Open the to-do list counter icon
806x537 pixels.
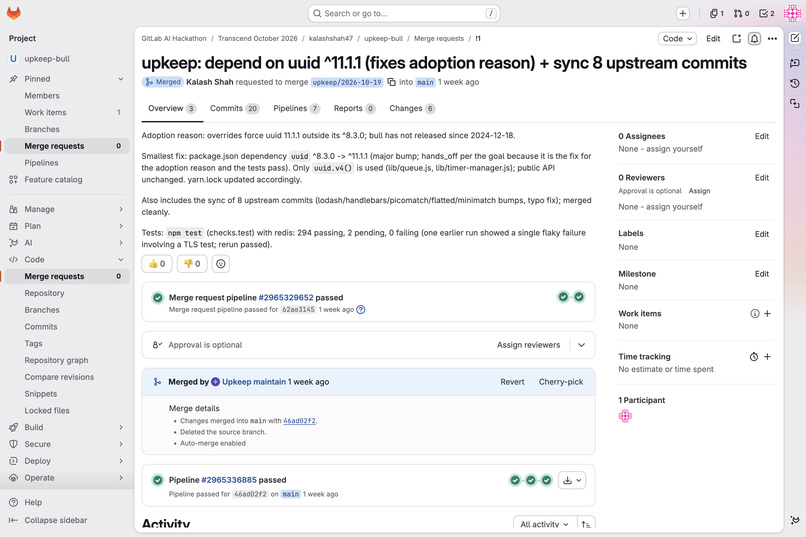(766, 13)
